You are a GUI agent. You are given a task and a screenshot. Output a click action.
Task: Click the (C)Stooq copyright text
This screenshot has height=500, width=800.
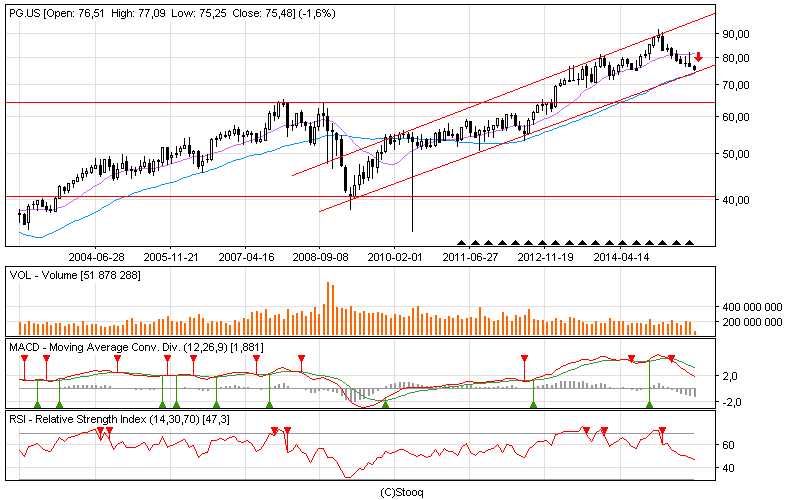402,492
